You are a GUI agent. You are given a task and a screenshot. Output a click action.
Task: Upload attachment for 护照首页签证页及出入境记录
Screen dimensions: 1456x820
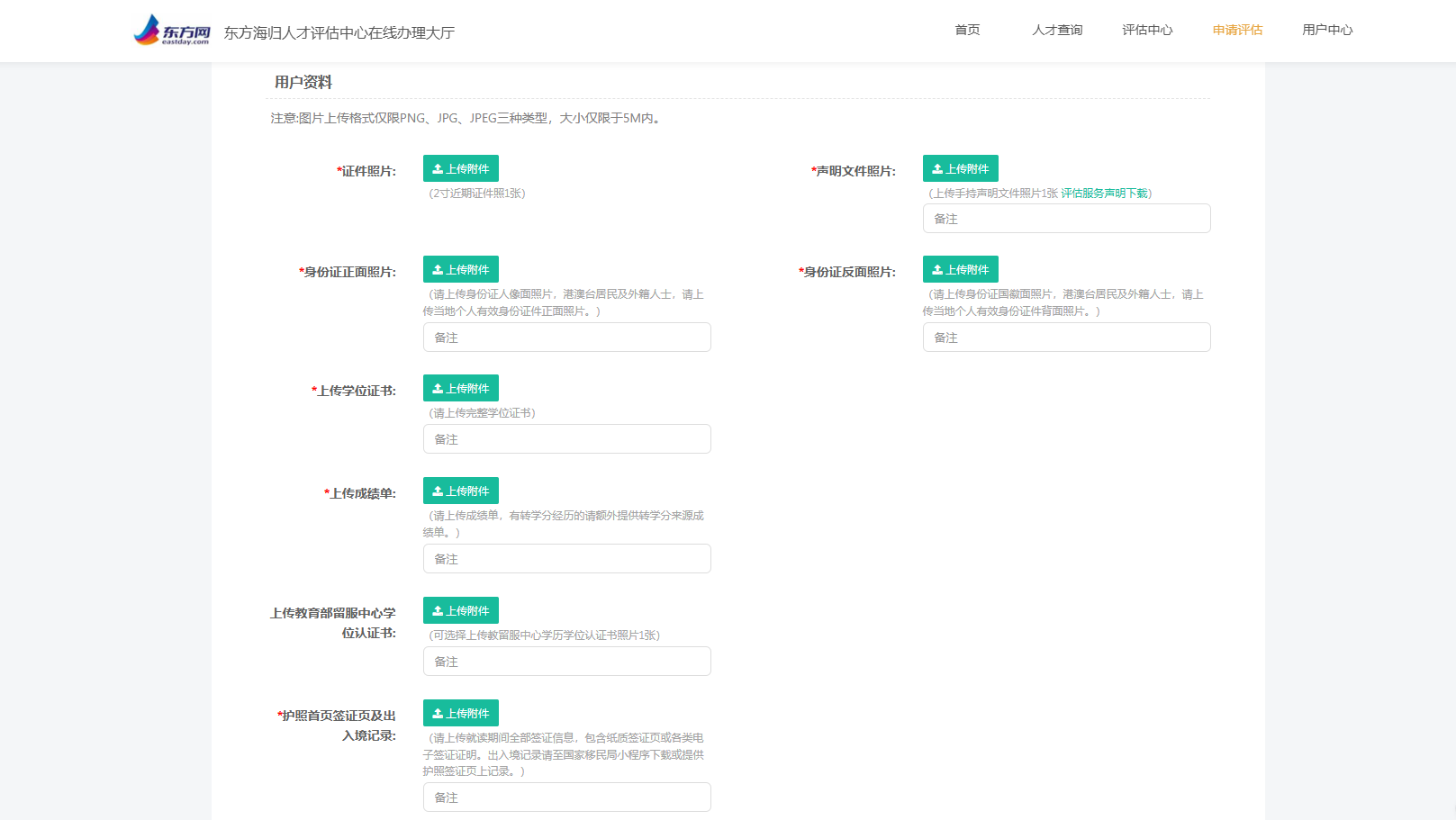460,714
